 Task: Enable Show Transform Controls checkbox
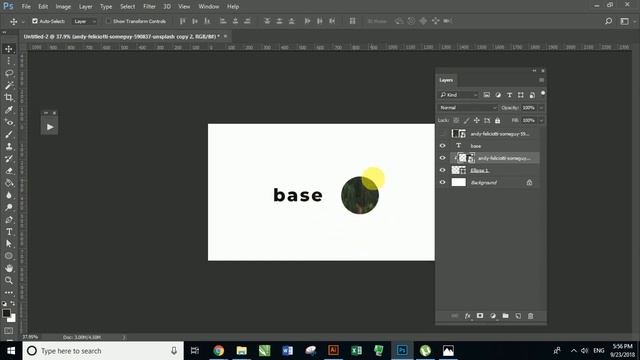point(108,21)
